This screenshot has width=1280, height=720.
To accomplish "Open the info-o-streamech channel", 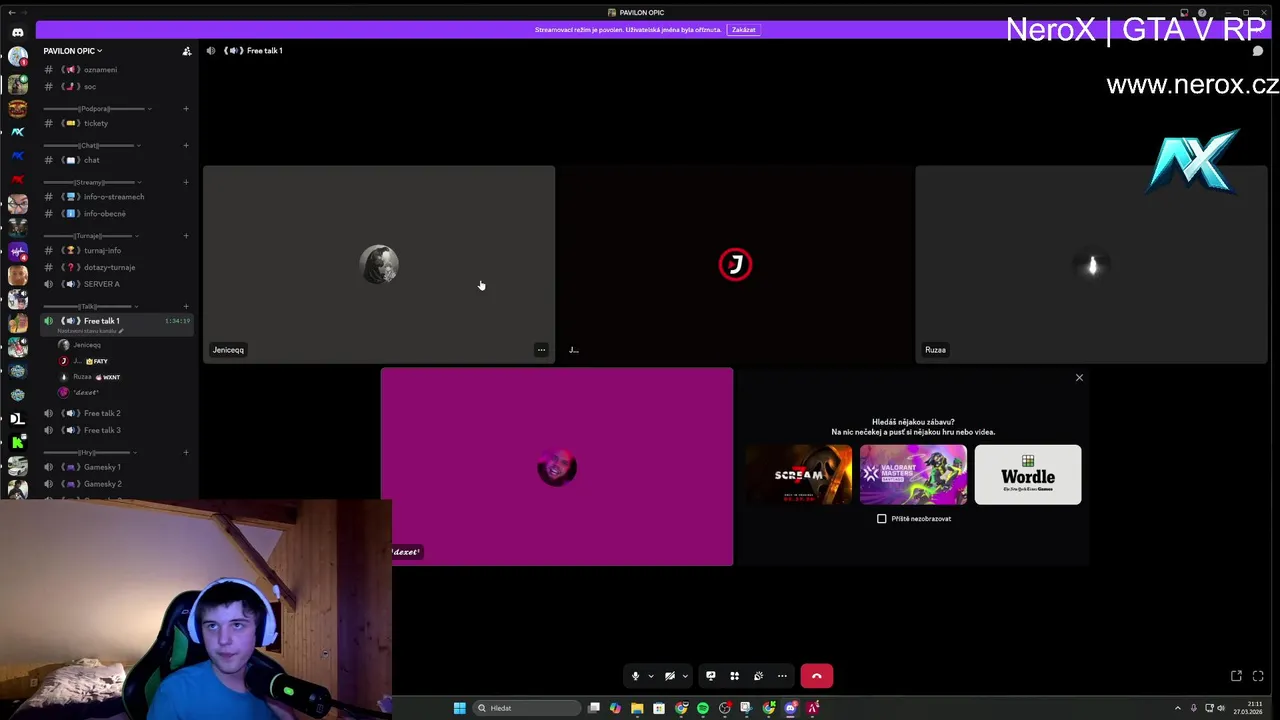I will click(x=117, y=197).
